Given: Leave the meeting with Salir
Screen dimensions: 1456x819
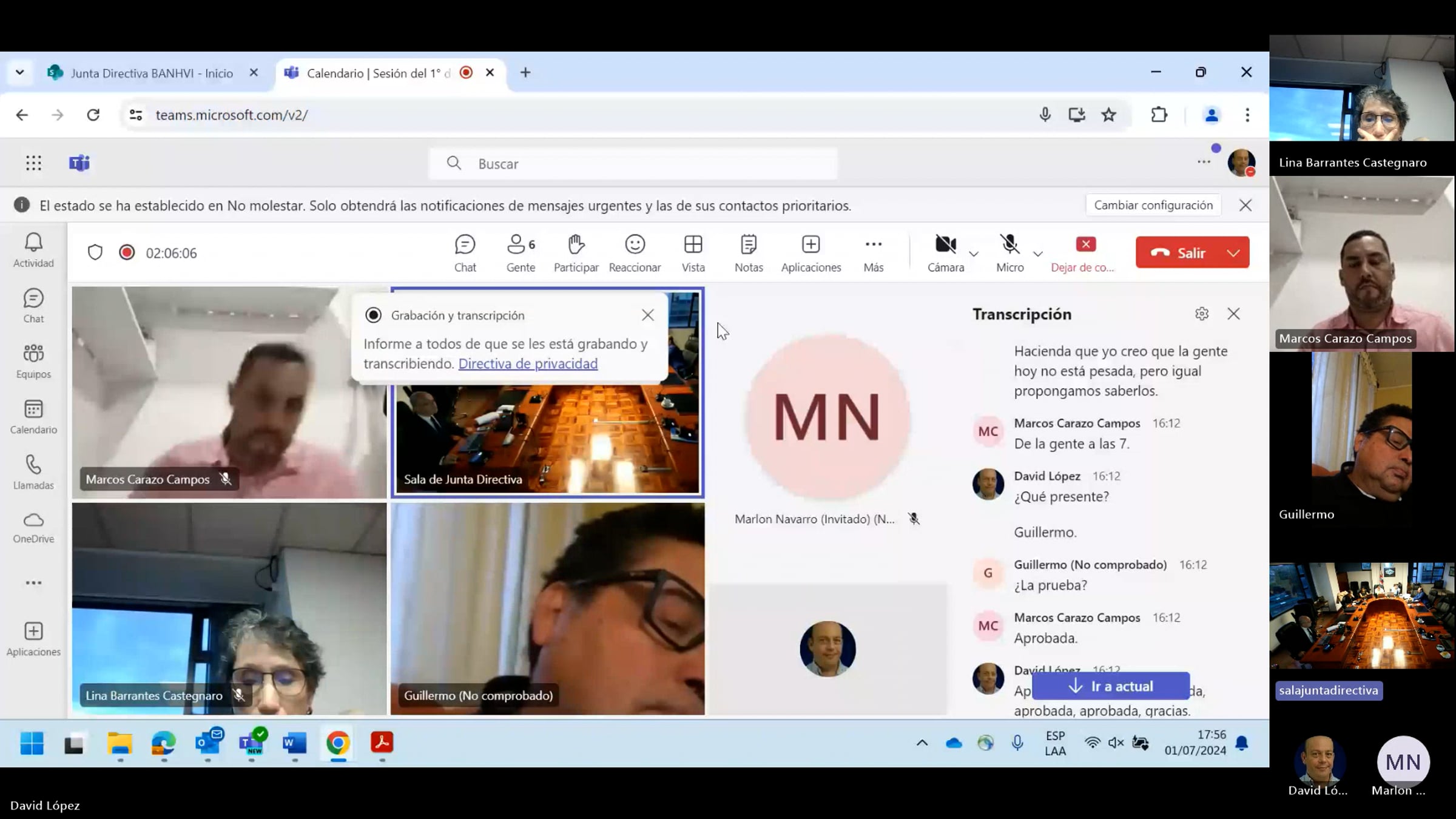Looking at the screenshot, I should tap(1178, 252).
